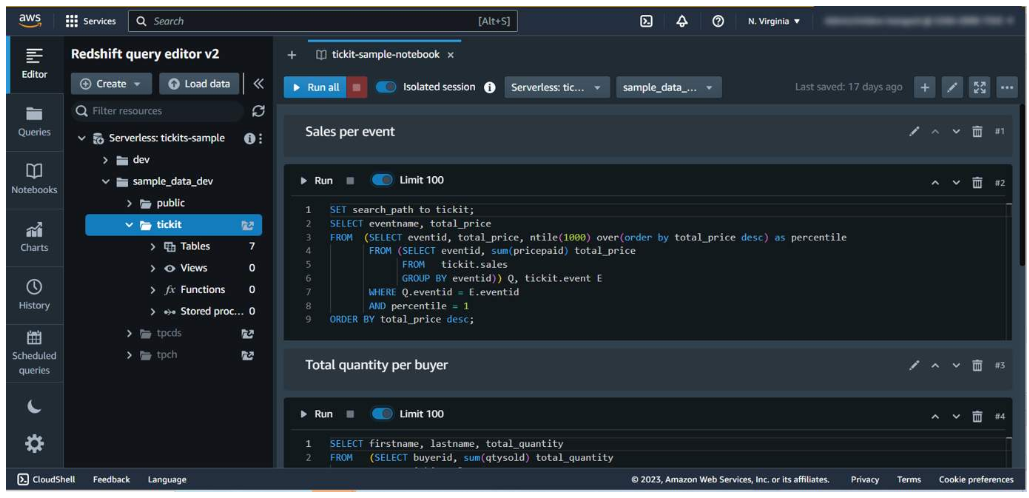Select the tickit-sample-notebook tab
This screenshot has height=498, width=1029.
tap(384, 55)
